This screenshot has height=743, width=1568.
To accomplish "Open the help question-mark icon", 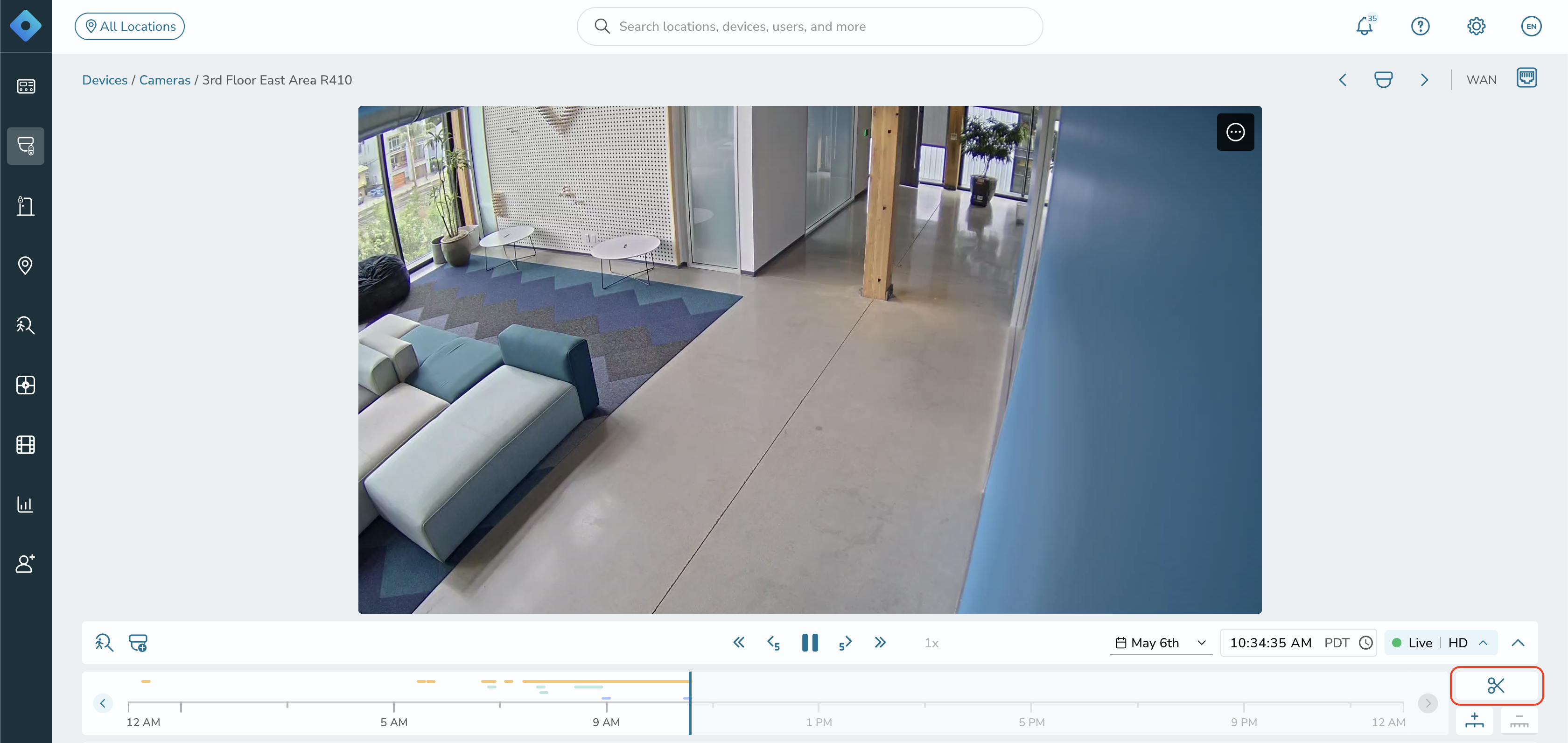I will tap(1420, 26).
